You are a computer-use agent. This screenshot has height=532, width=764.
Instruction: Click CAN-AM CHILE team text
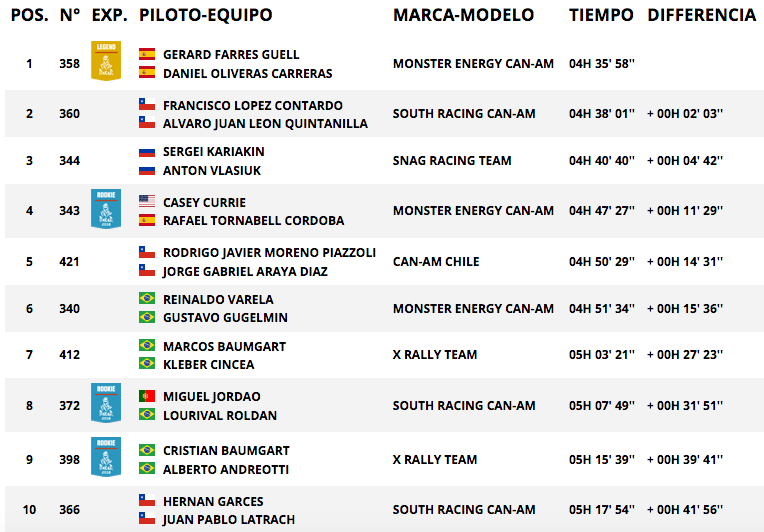[436, 262]
